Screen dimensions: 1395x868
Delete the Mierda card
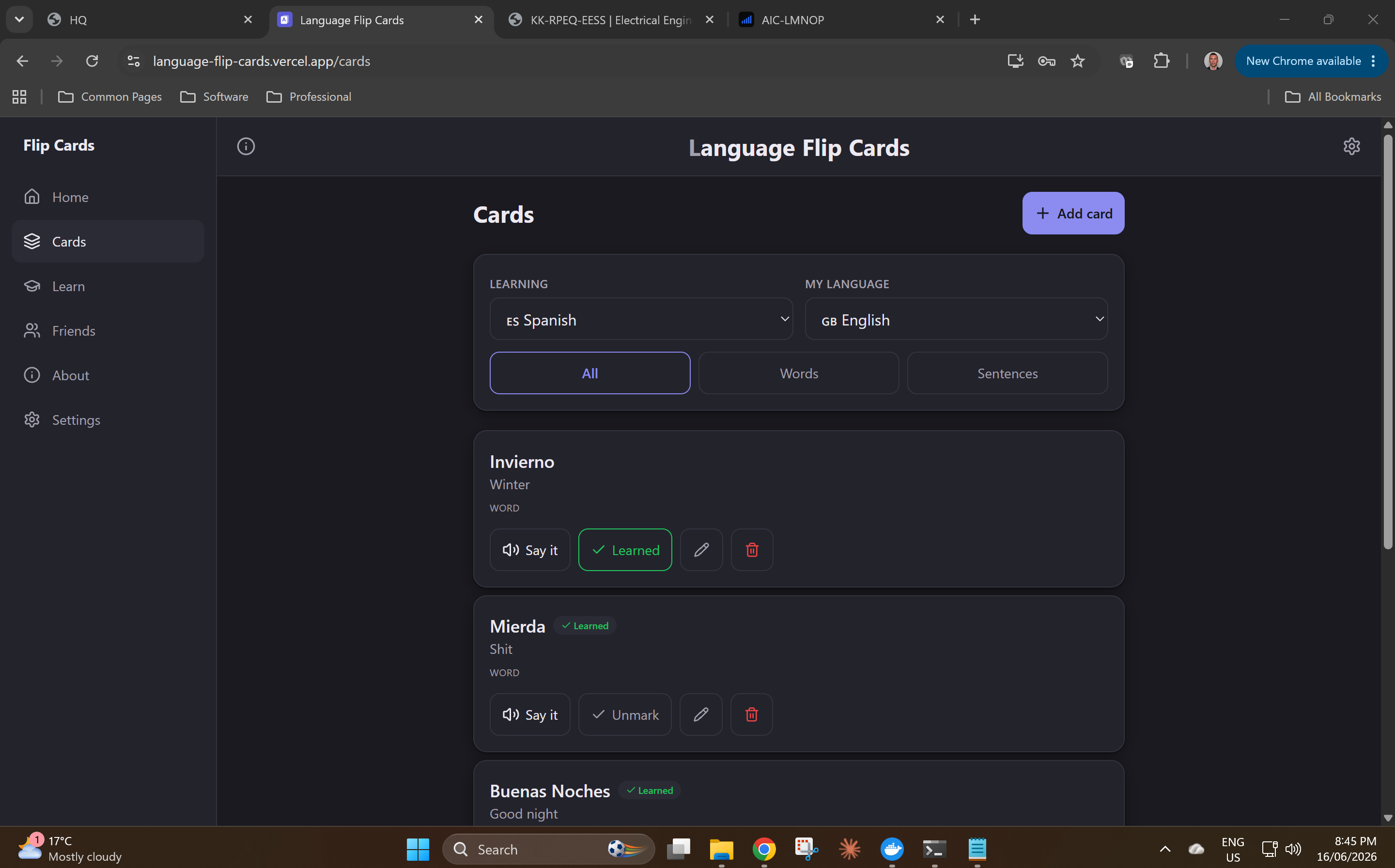[x=751, y=715]
